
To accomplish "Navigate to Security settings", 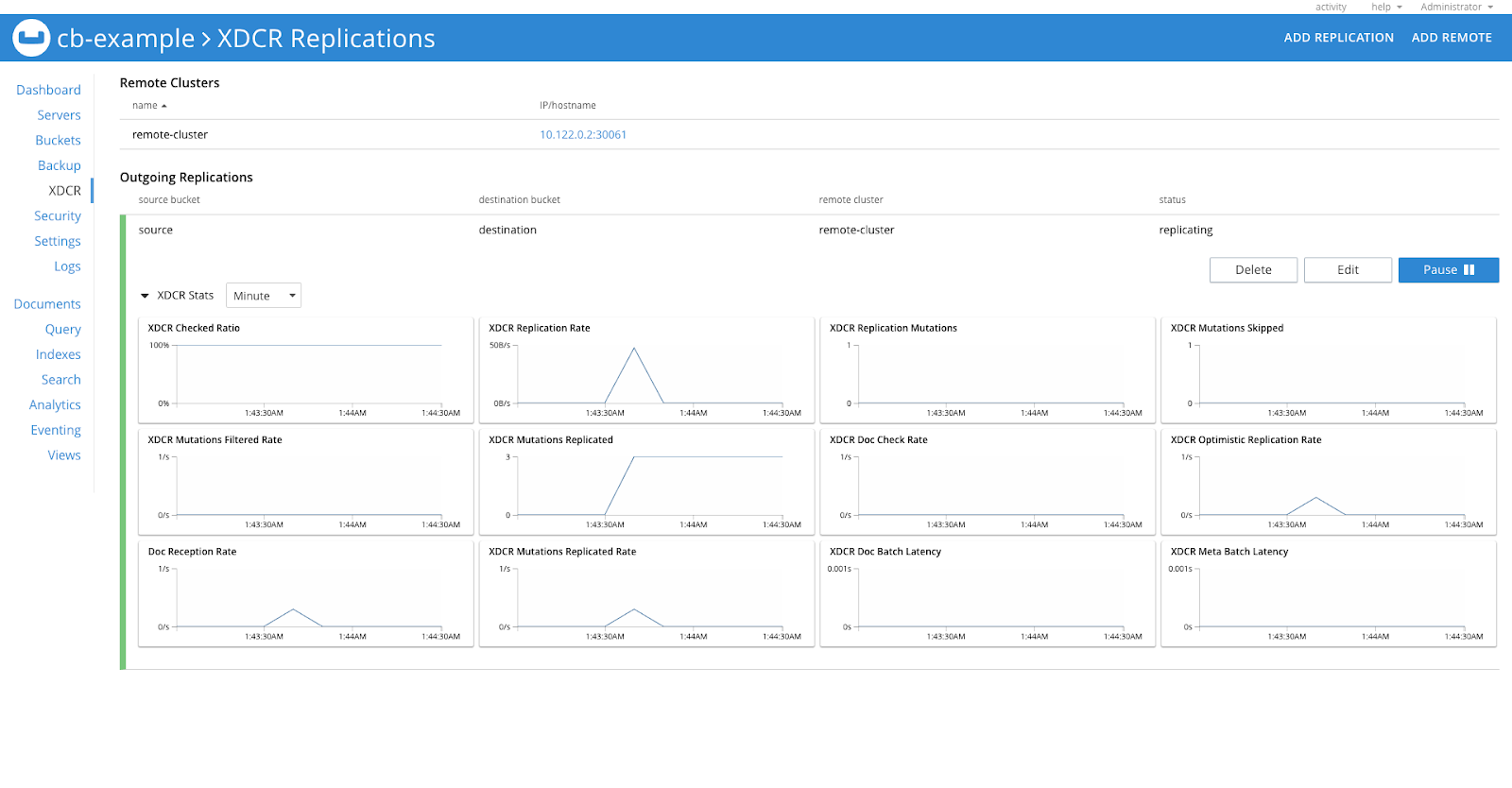I will pos(57,216).
